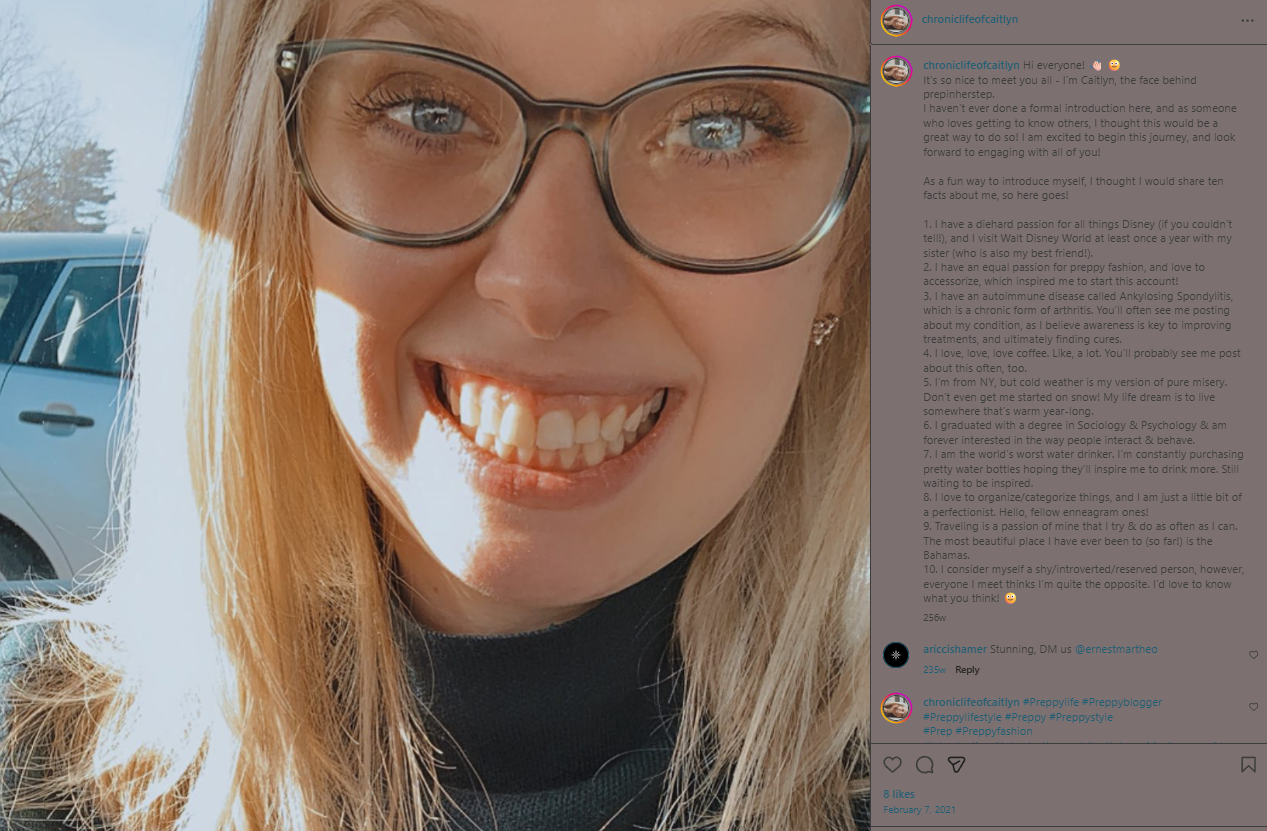The image size is (1267, 831).
Task: Click the selfie photo of the post
Action: tap(435, 415)
